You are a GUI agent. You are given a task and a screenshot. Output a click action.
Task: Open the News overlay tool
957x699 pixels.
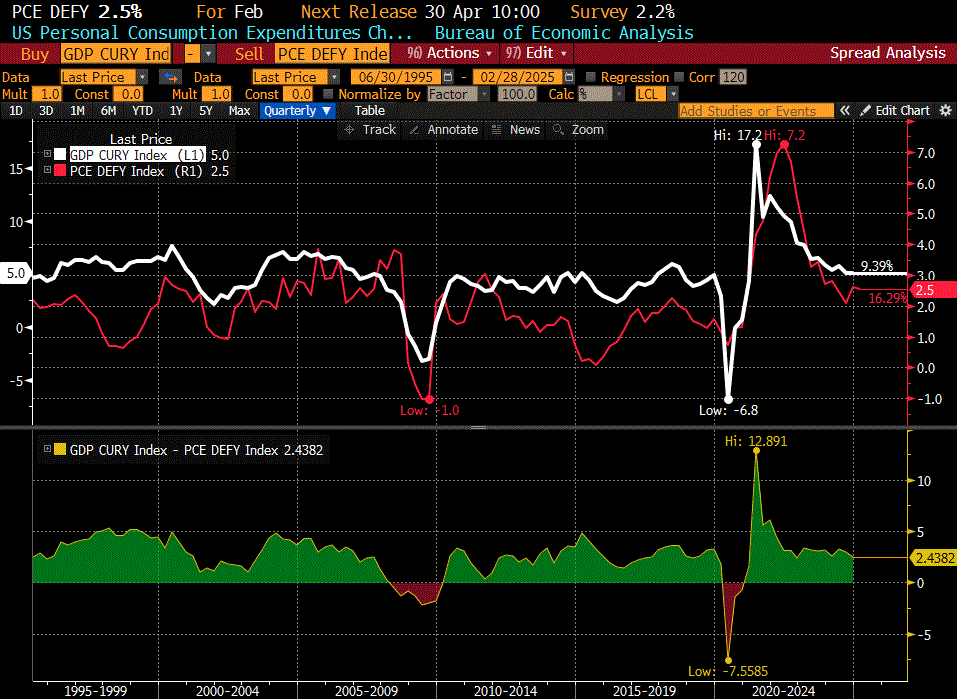coord(516,129)
